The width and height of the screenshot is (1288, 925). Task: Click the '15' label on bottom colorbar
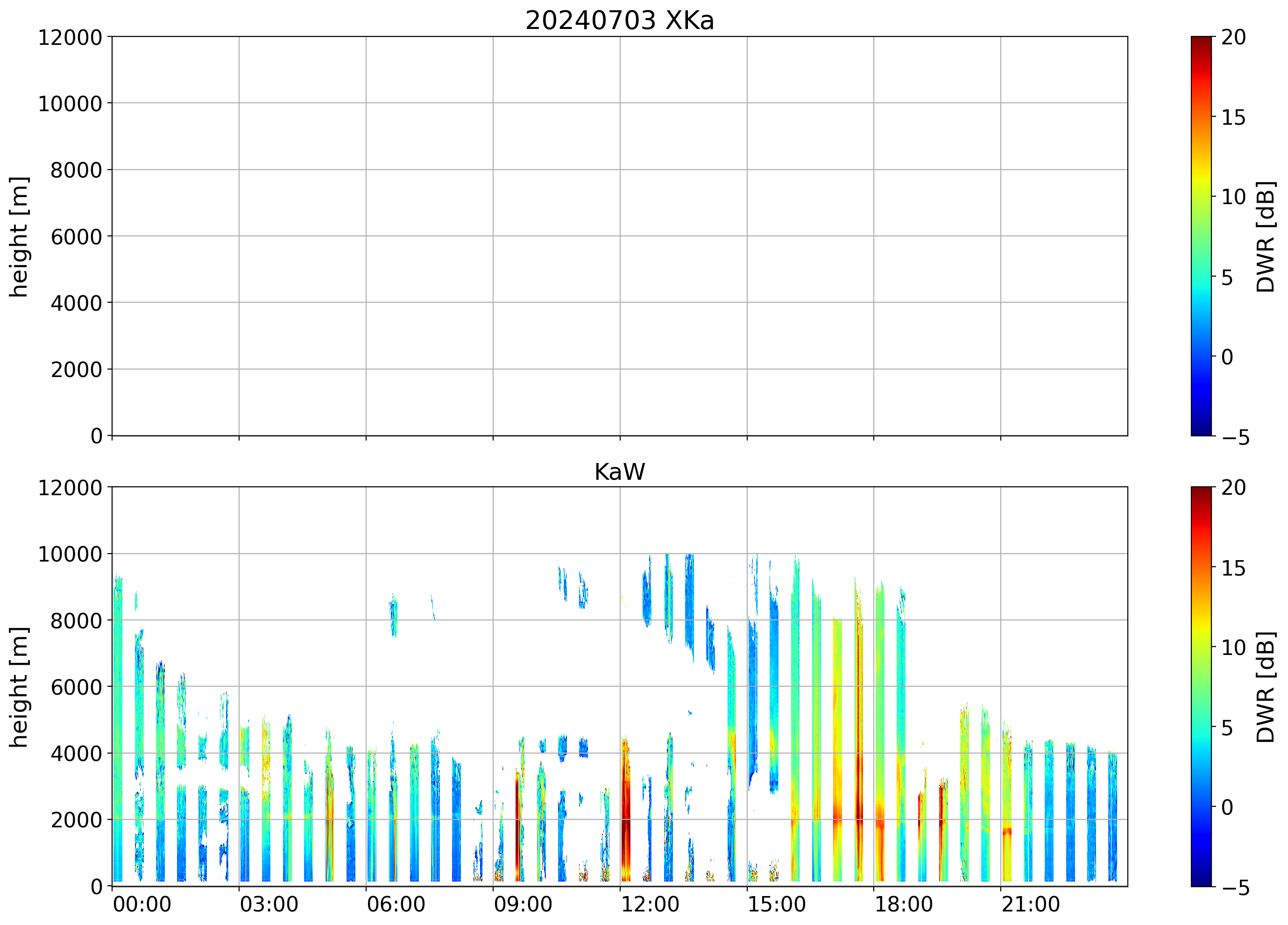click(x=1233, y=568)
